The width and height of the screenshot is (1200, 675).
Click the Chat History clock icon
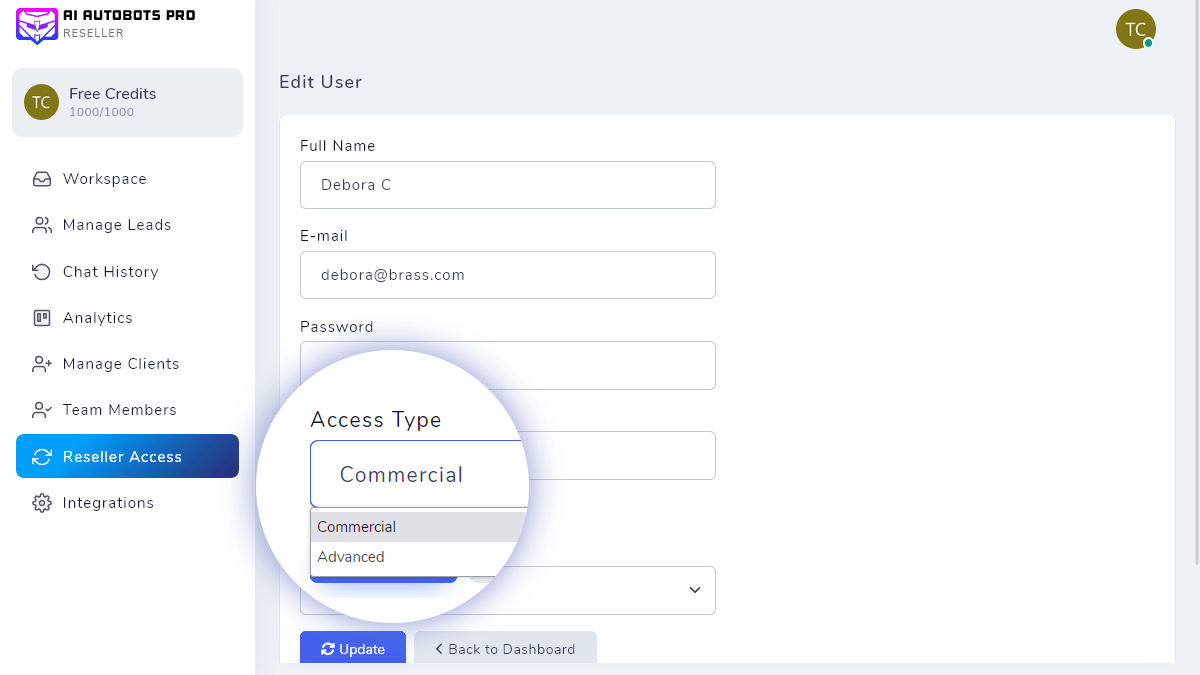(x=42, y=272)
